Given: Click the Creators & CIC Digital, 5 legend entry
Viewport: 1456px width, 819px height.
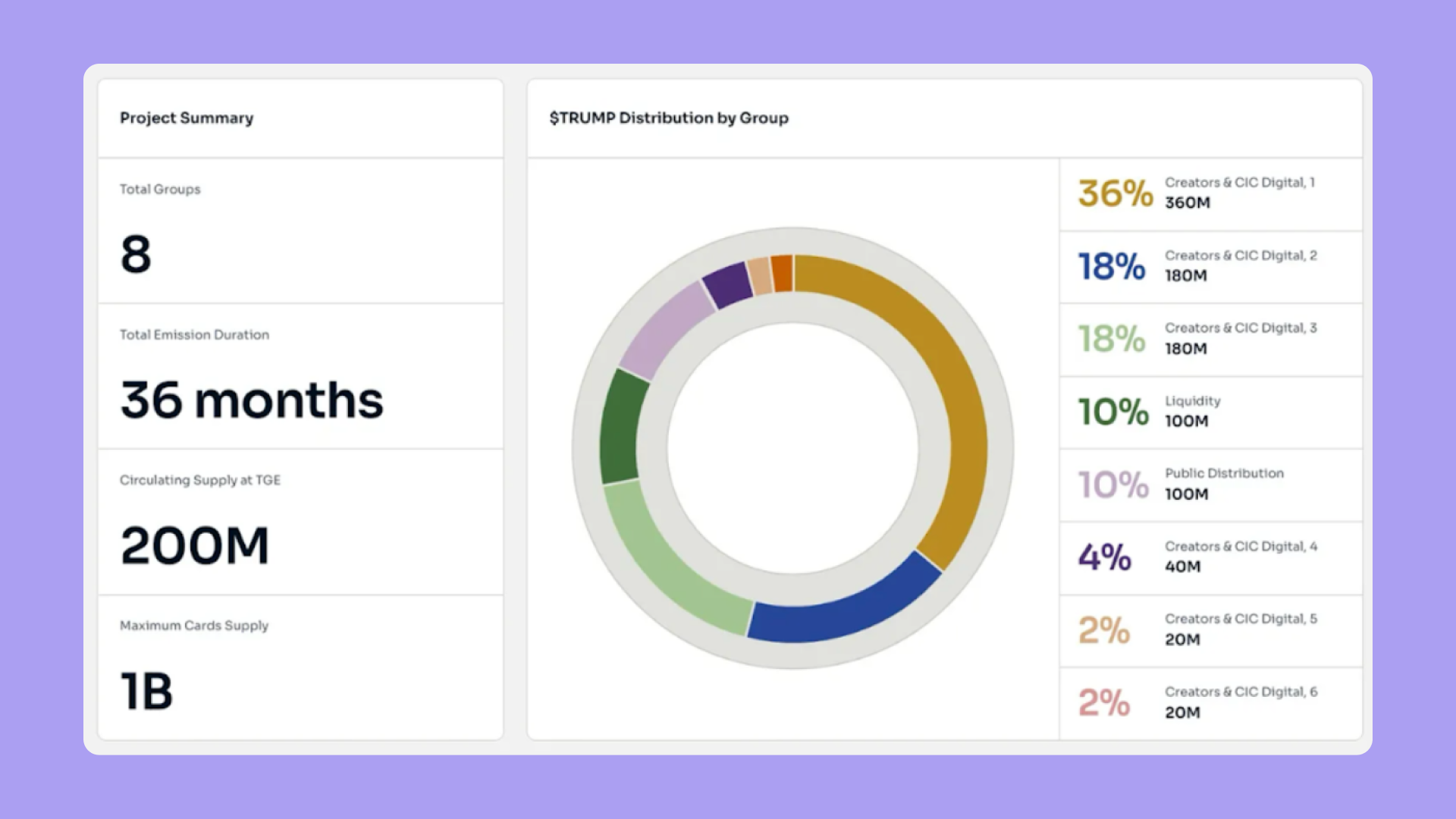Looking at the screenshot, I should pos(1210,630).
